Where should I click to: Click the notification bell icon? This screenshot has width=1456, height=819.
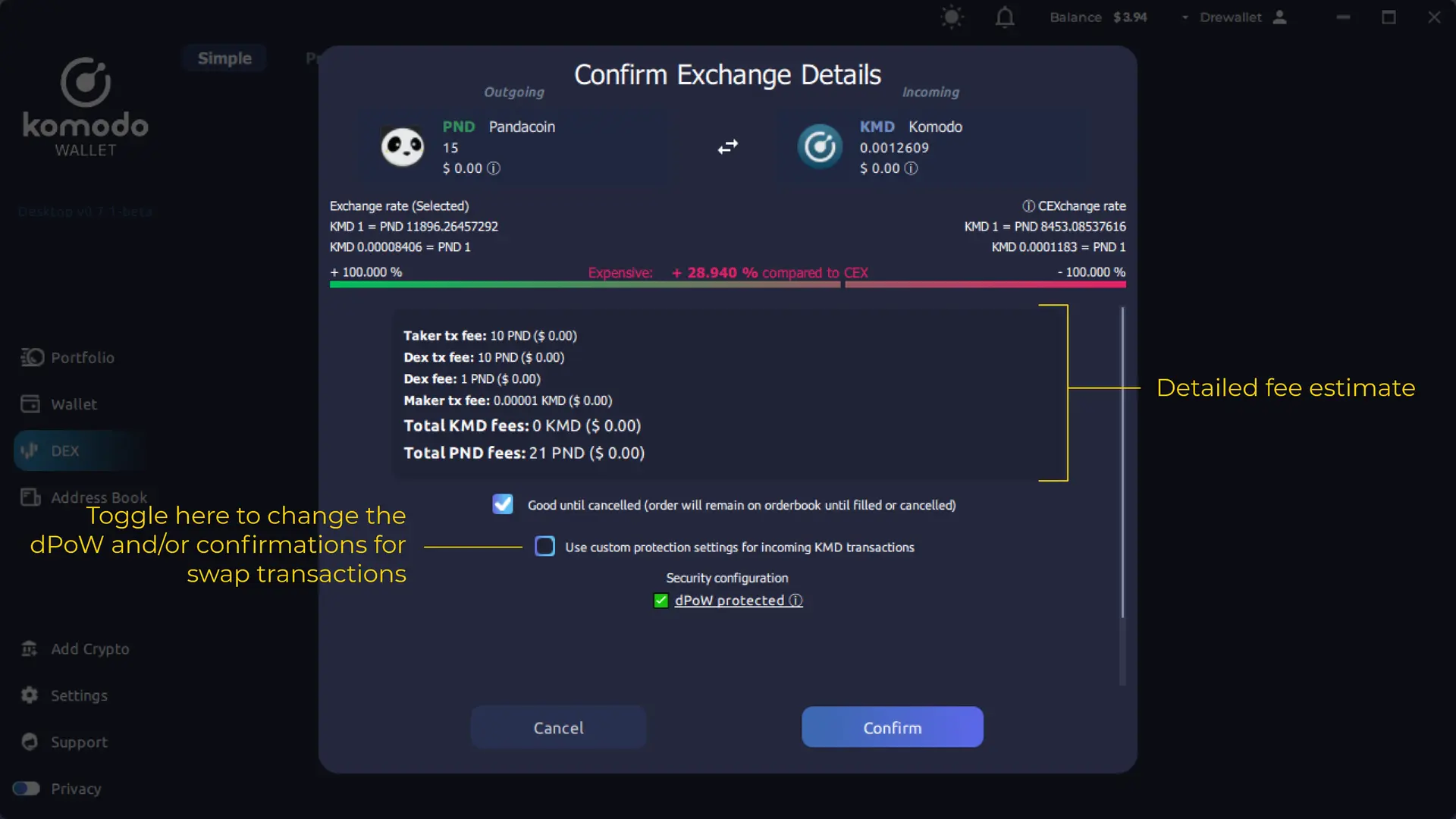tap(1005, 17)
